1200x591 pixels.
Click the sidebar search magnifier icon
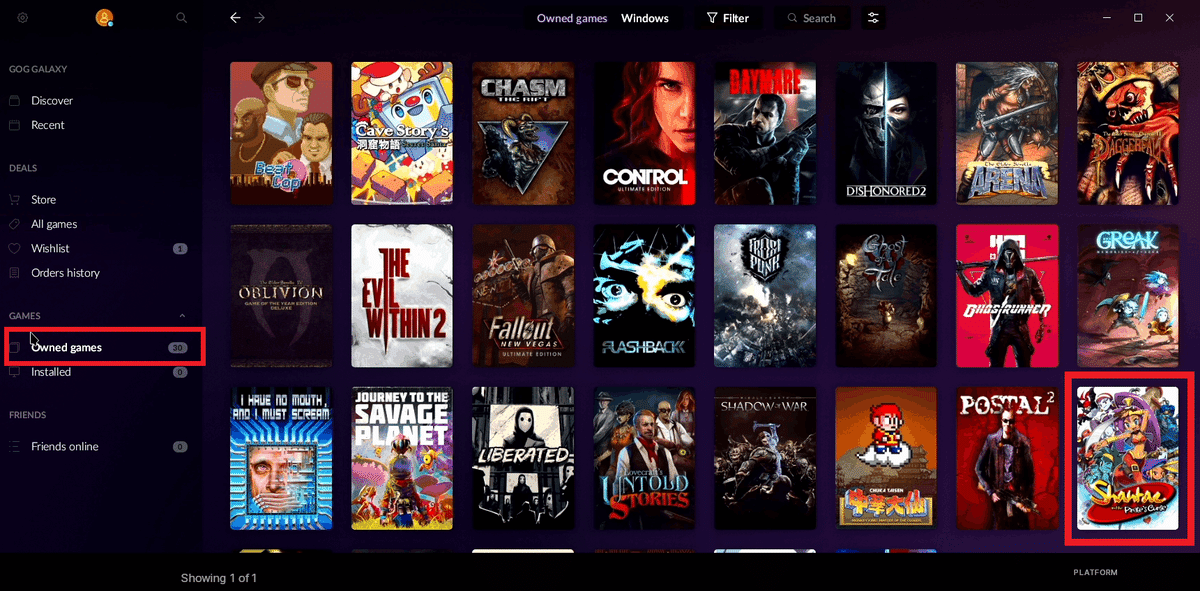tap(181, 18)
